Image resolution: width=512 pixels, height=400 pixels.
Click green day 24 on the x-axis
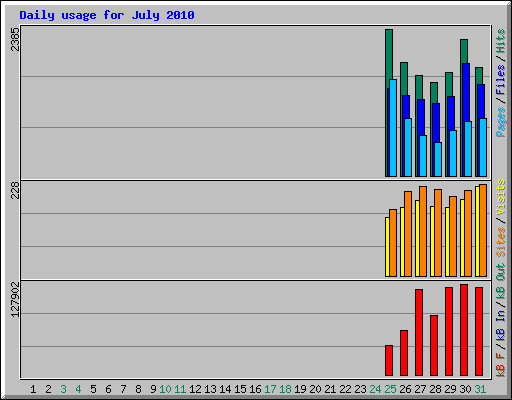point(375,389)
